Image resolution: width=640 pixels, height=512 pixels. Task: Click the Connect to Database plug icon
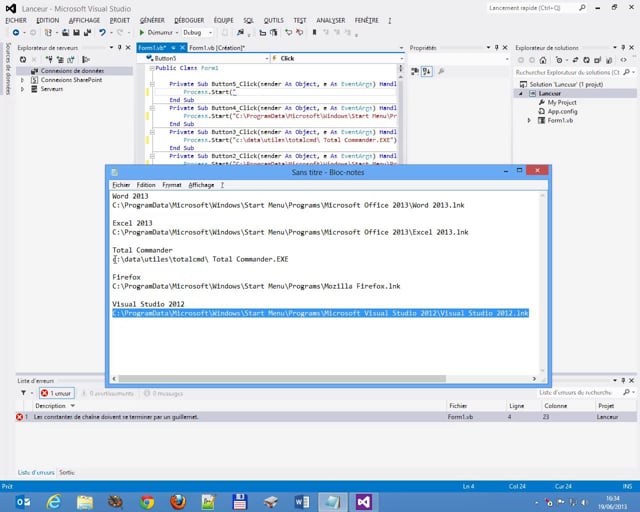49,60
